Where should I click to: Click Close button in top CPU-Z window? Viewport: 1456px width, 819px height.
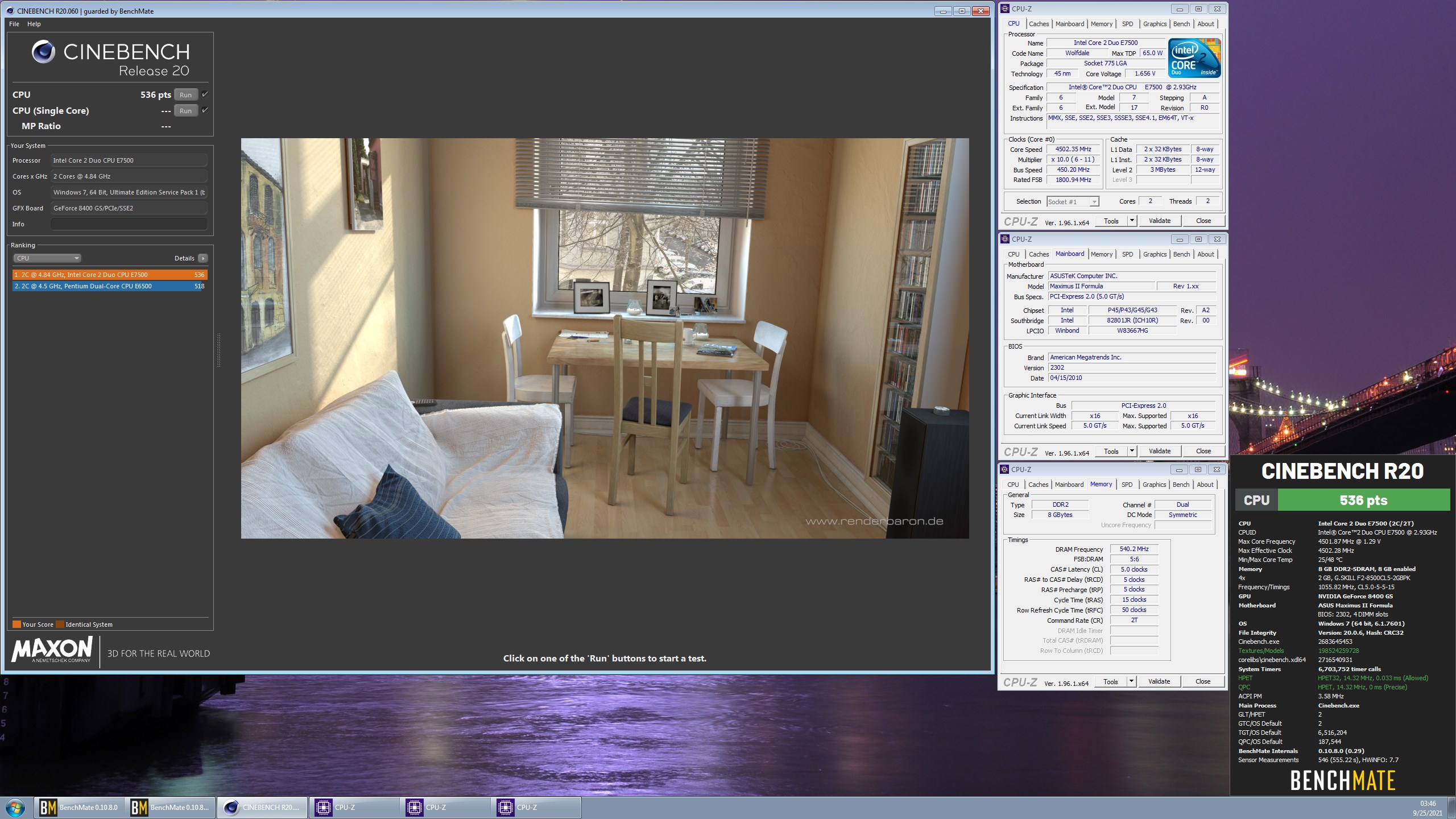pos(1203,221)
